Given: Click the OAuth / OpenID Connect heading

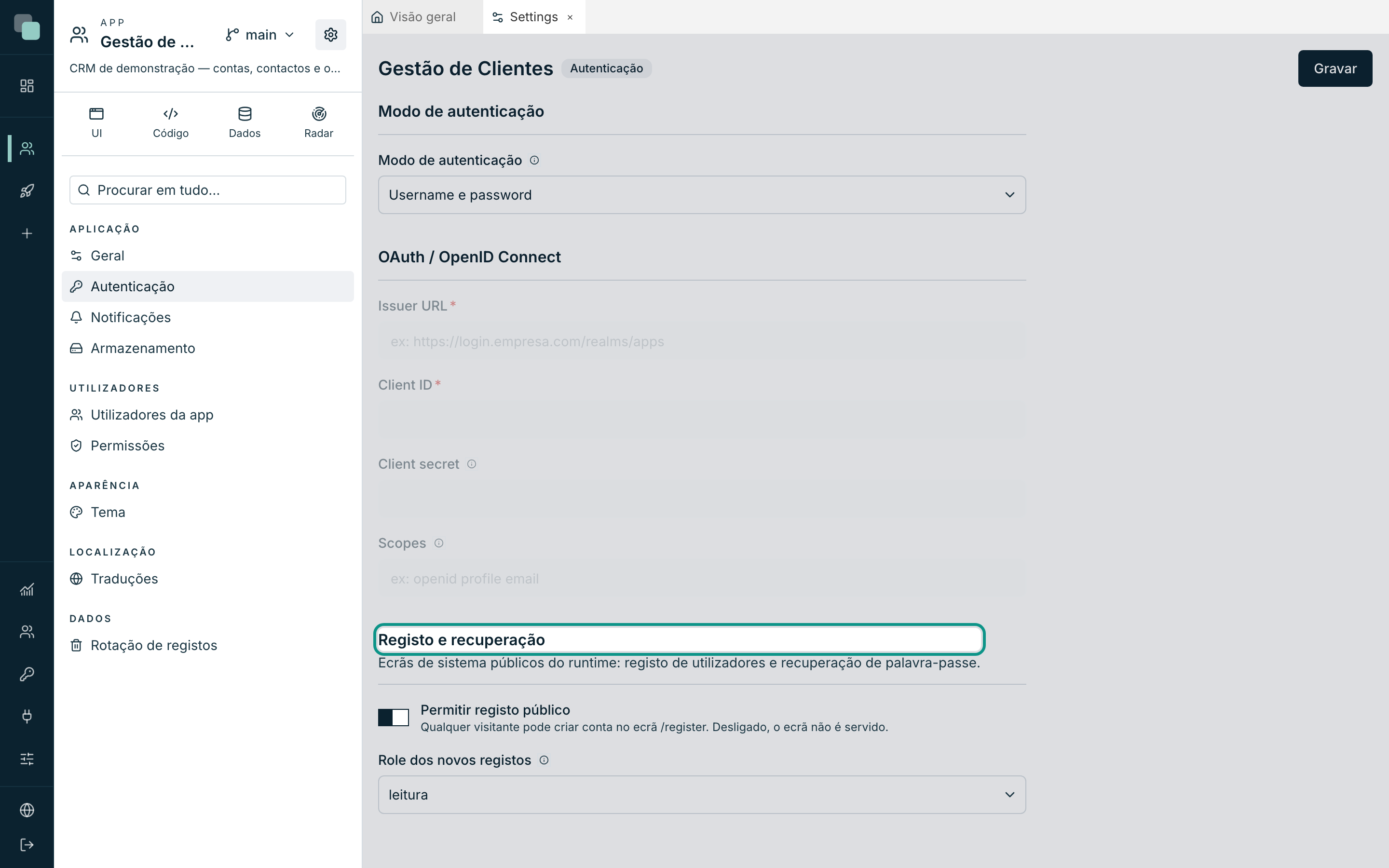Looking at the screenshot, I should pos(469,257).
